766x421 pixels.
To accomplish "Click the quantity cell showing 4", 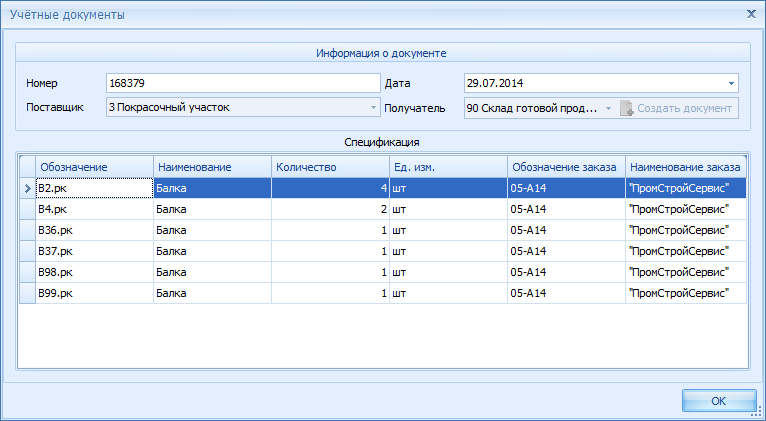I will [x=329, y=188].
